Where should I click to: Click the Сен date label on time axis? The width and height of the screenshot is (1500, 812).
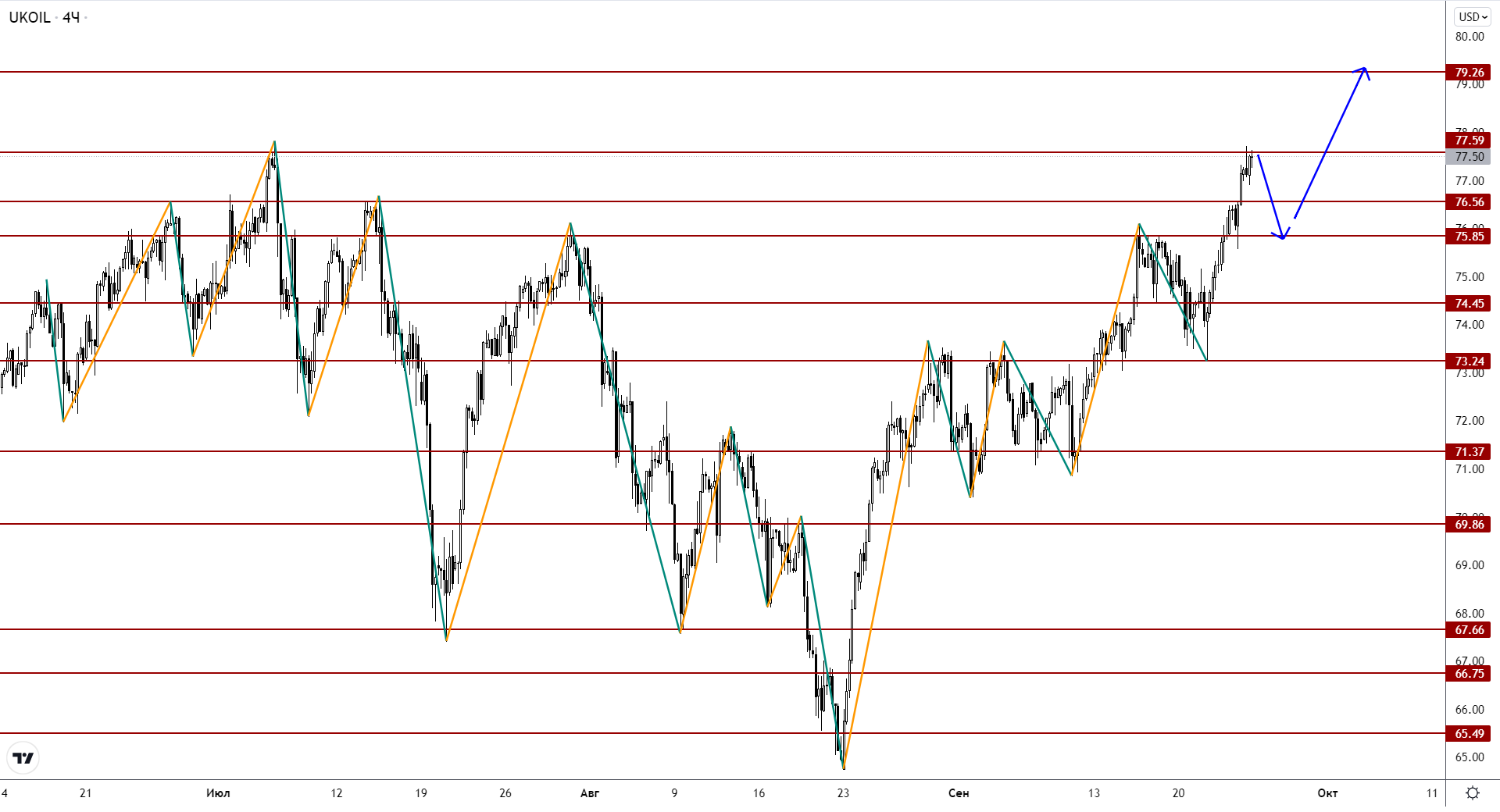959,793
